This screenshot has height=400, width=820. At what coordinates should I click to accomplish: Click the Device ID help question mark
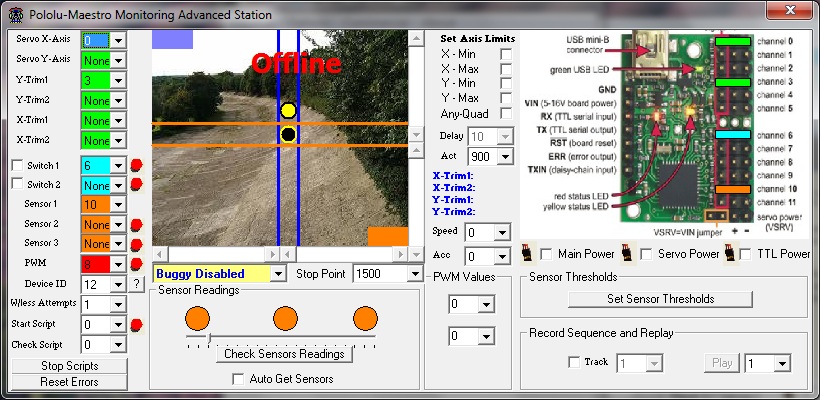[x=136, y=284]
